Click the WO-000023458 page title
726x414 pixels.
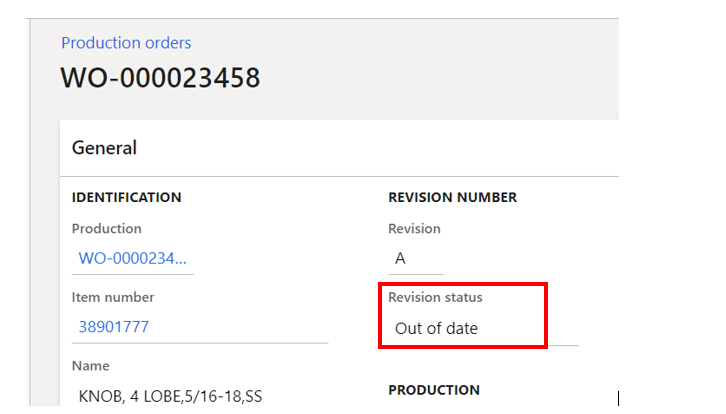click(160, 78)
